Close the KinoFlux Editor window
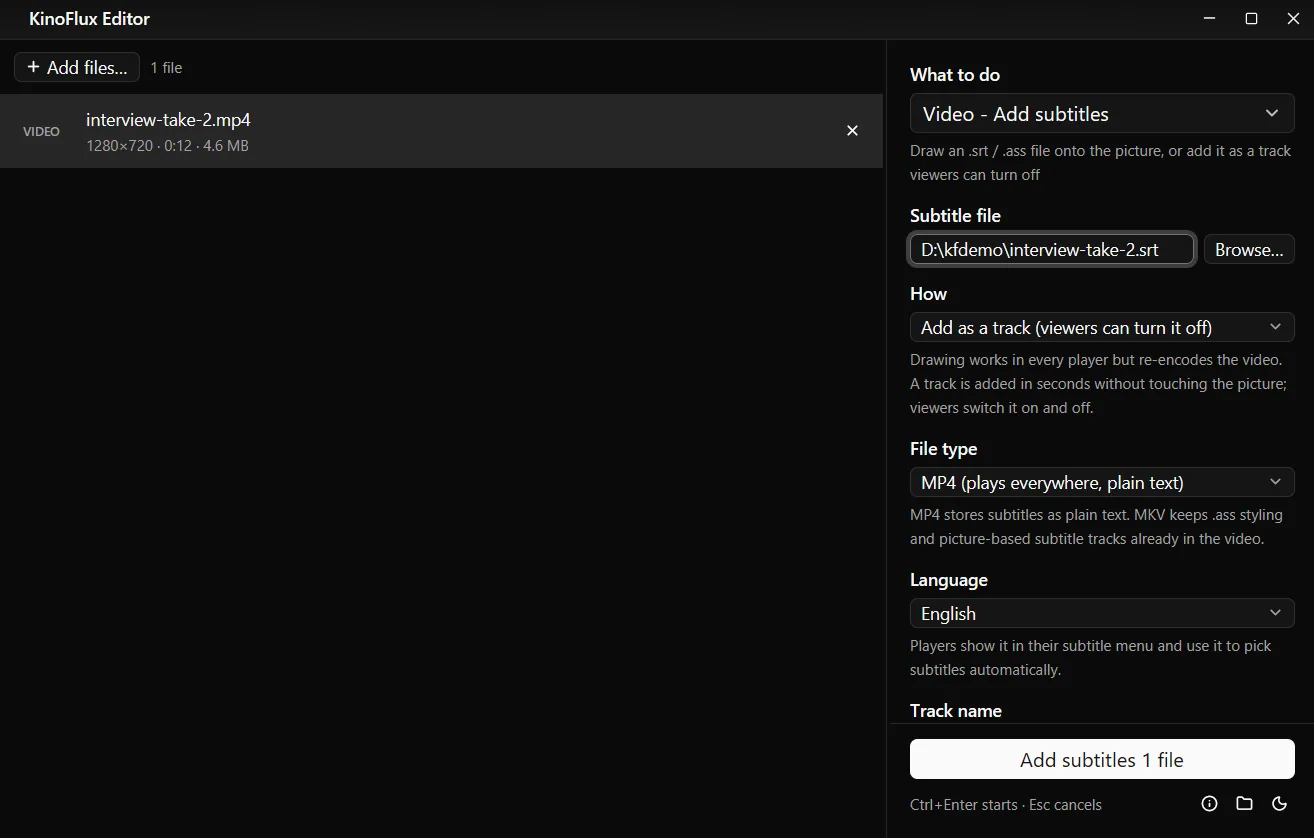The height and width of the screenshot is (838, 1314). [x=1292, y=19]
